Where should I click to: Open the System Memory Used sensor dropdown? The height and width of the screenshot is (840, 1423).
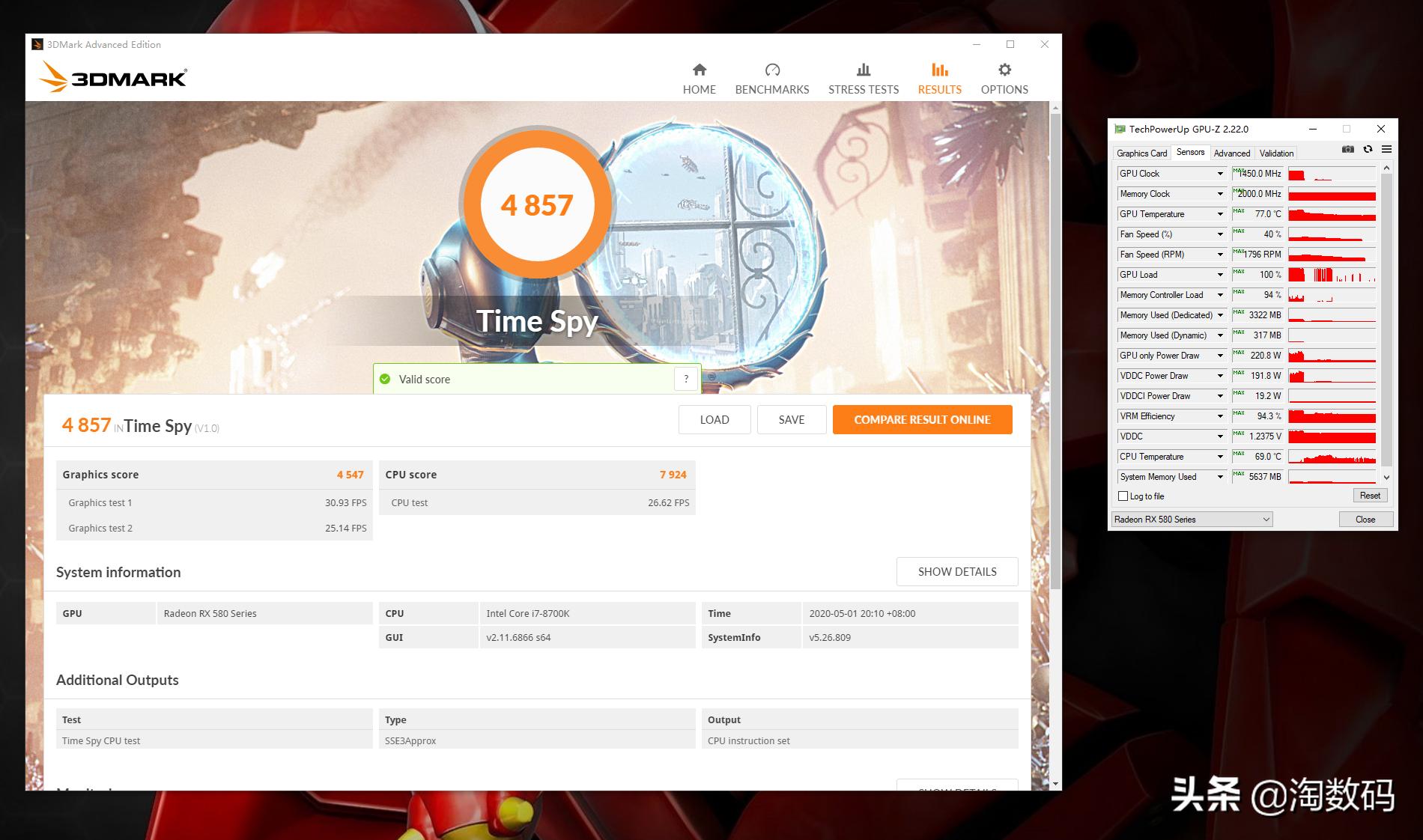1220,477
